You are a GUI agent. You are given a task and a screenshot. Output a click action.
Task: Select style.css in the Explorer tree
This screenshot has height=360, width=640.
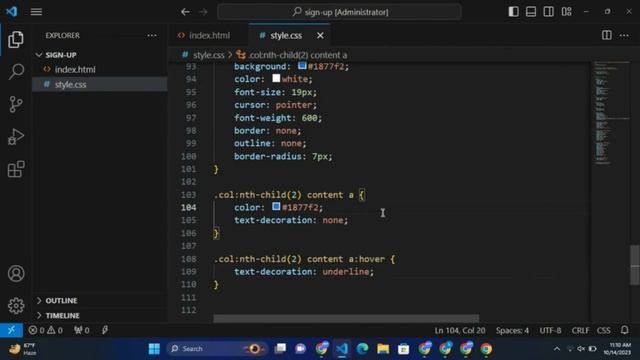point(100,84)
